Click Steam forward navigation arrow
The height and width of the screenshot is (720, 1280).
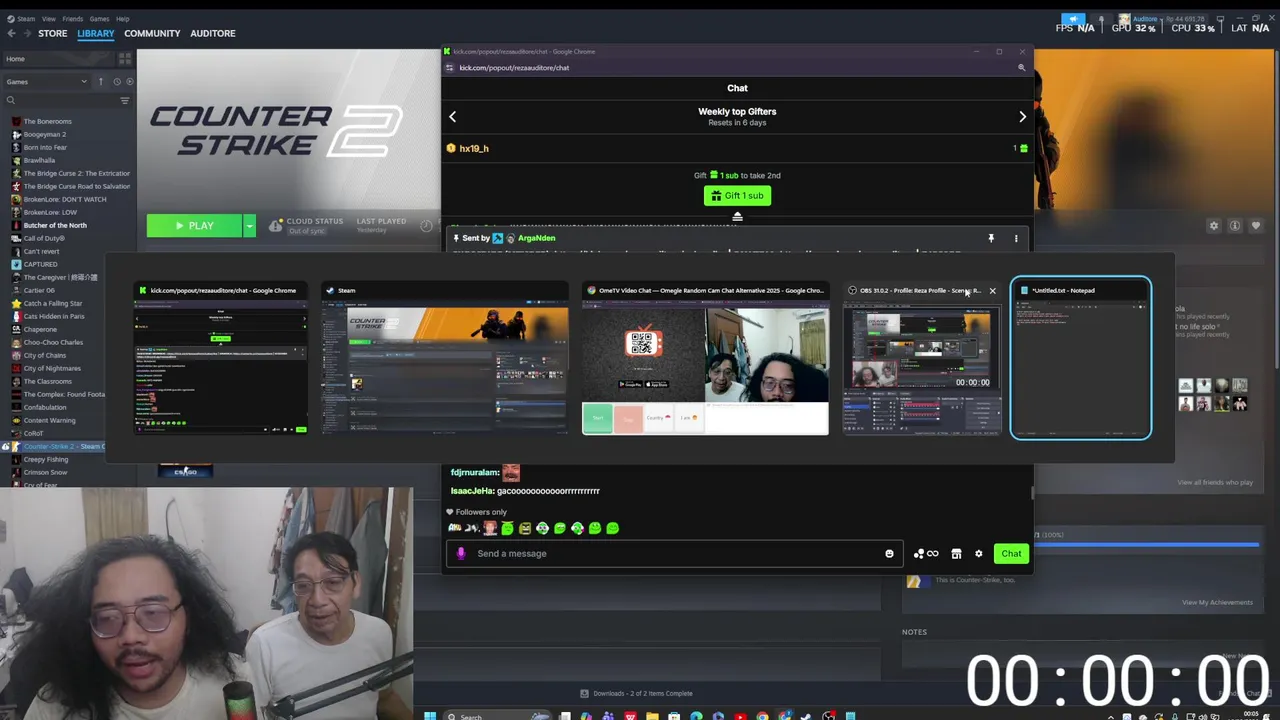pos(27,33)
